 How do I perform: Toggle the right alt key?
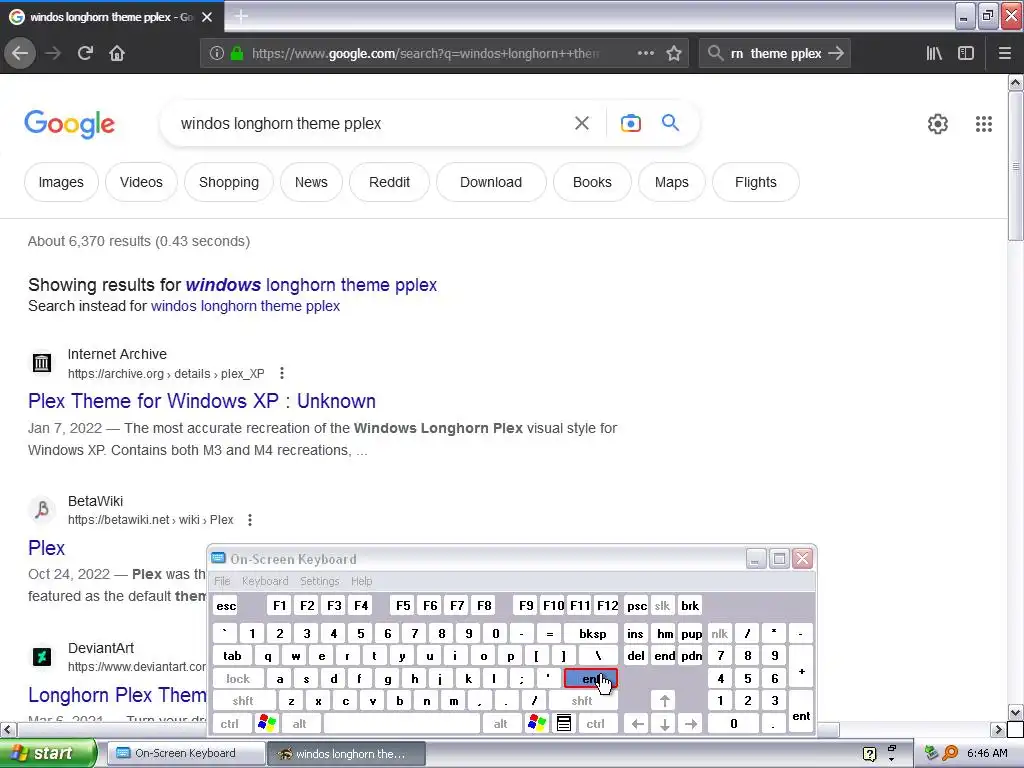tap(500, 723)
